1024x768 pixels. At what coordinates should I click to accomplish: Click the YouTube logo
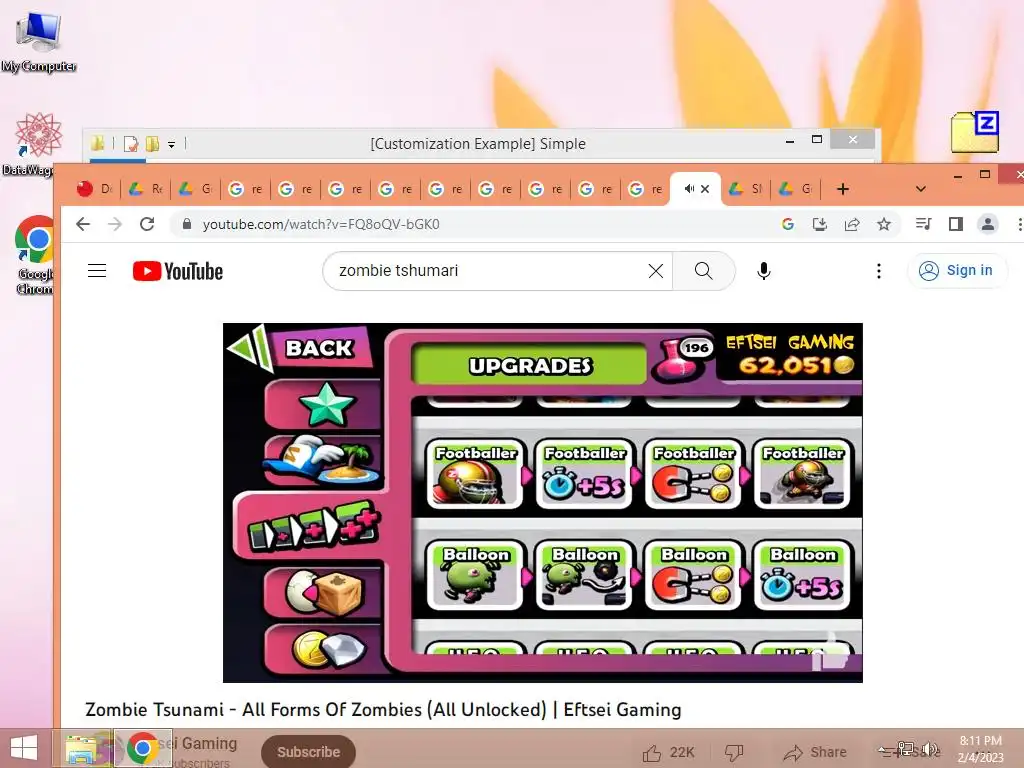coord(178,271)
